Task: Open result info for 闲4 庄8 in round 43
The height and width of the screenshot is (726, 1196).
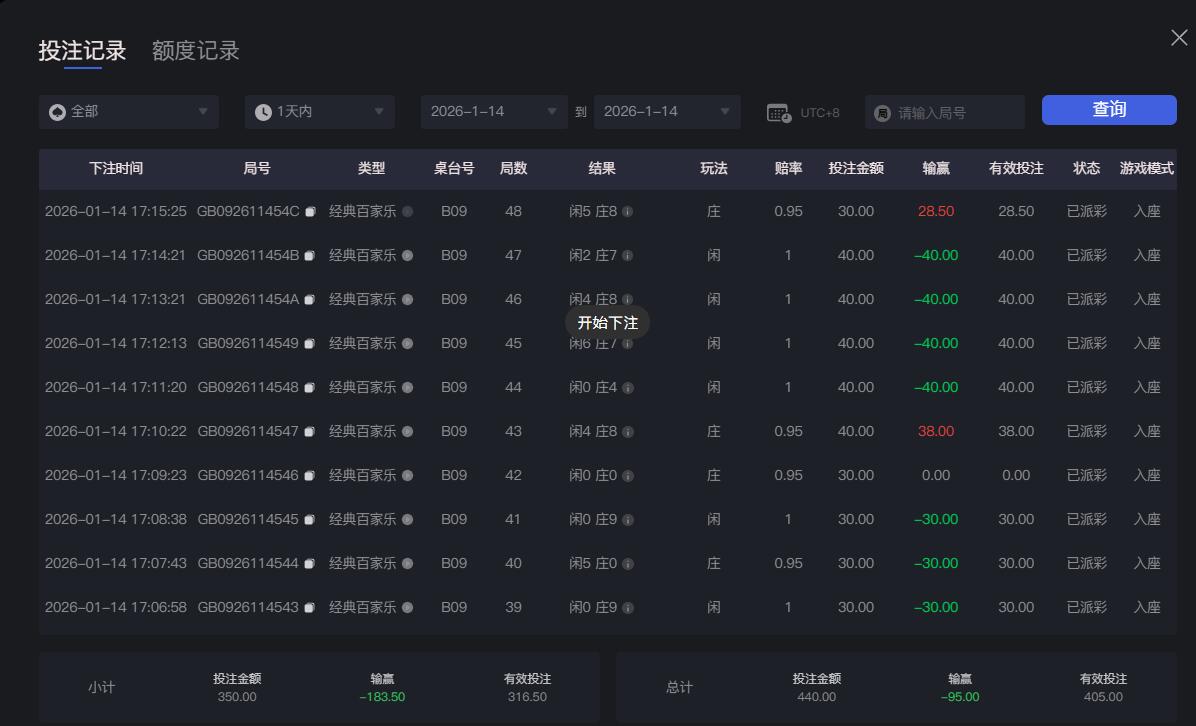Action: 627,431
